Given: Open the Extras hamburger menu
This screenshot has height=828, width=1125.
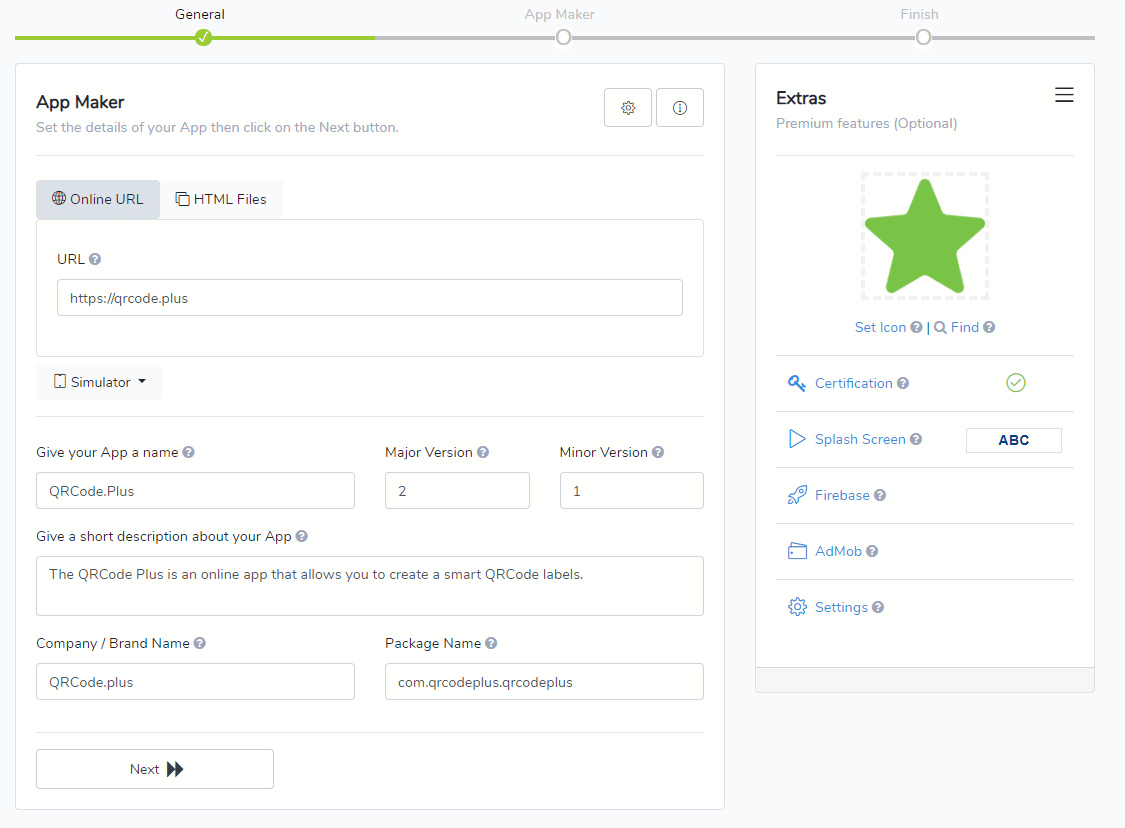Looking at the screenshot, I should pos(1064,95).
